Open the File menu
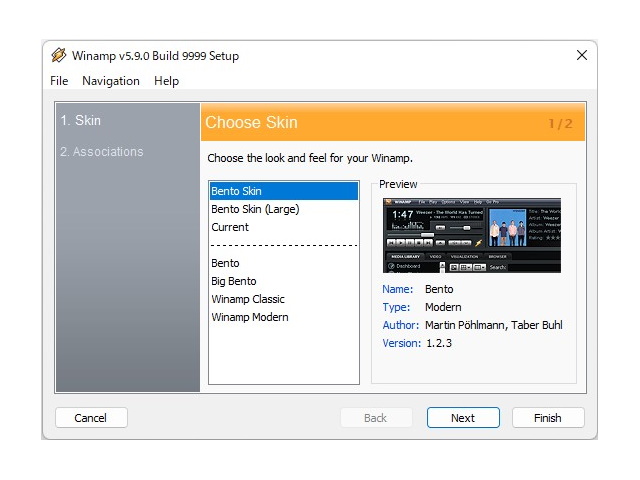Screen dimensions: 640x480 click(59, 81)
